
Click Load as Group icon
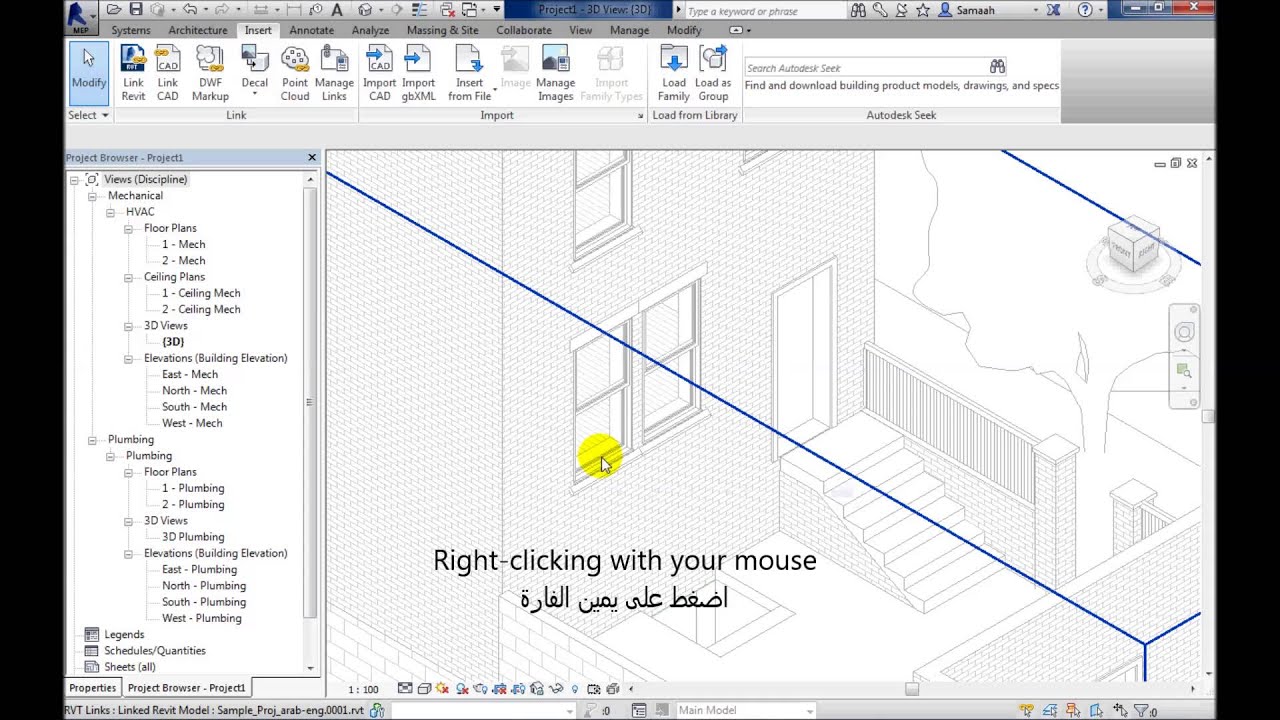point(713,73)
